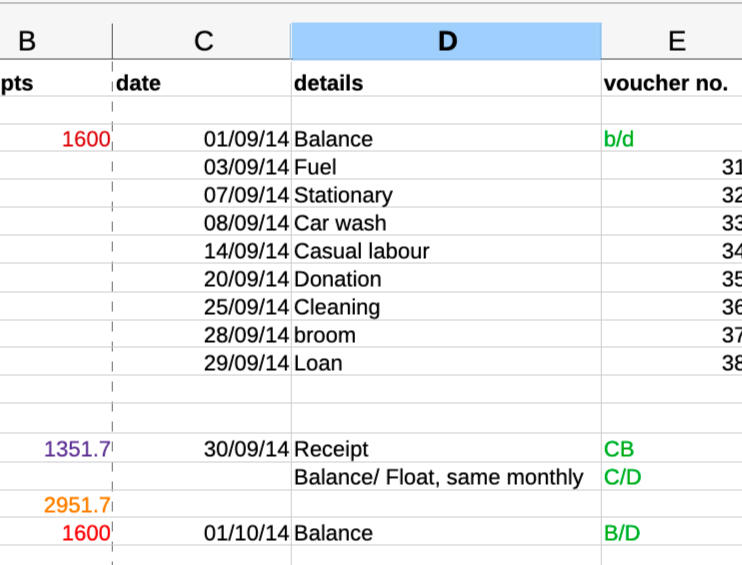Select column D header
The image size is (742, 565).
446,41
